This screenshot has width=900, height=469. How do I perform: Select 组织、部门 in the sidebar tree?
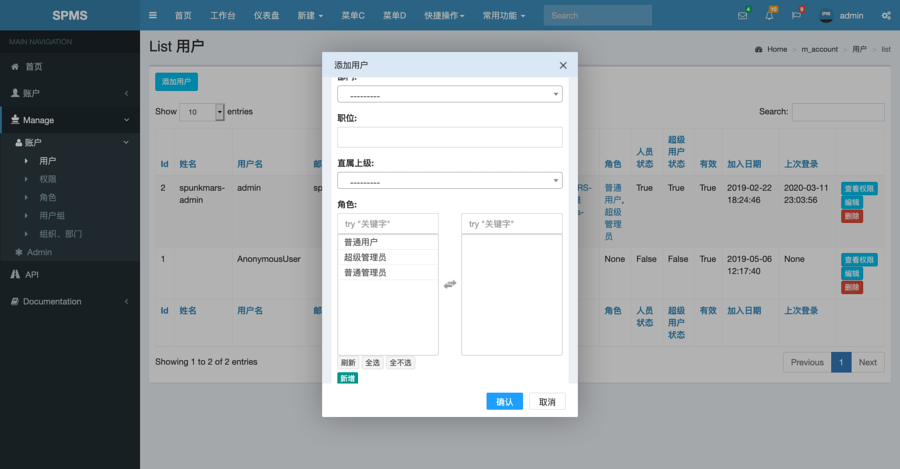coord(60,234)
